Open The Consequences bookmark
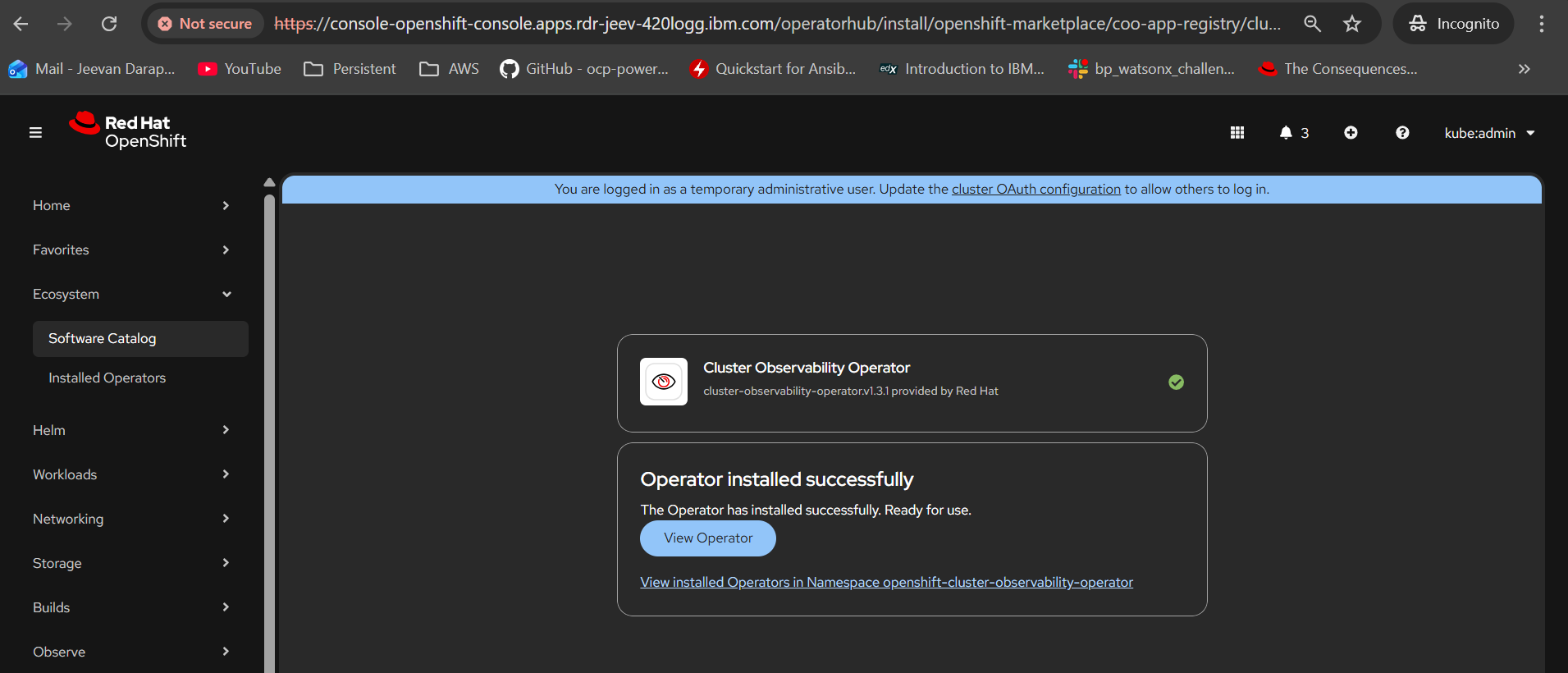Image resolution: width=1568 pixels, height=673 pixels. [1338, 69]
